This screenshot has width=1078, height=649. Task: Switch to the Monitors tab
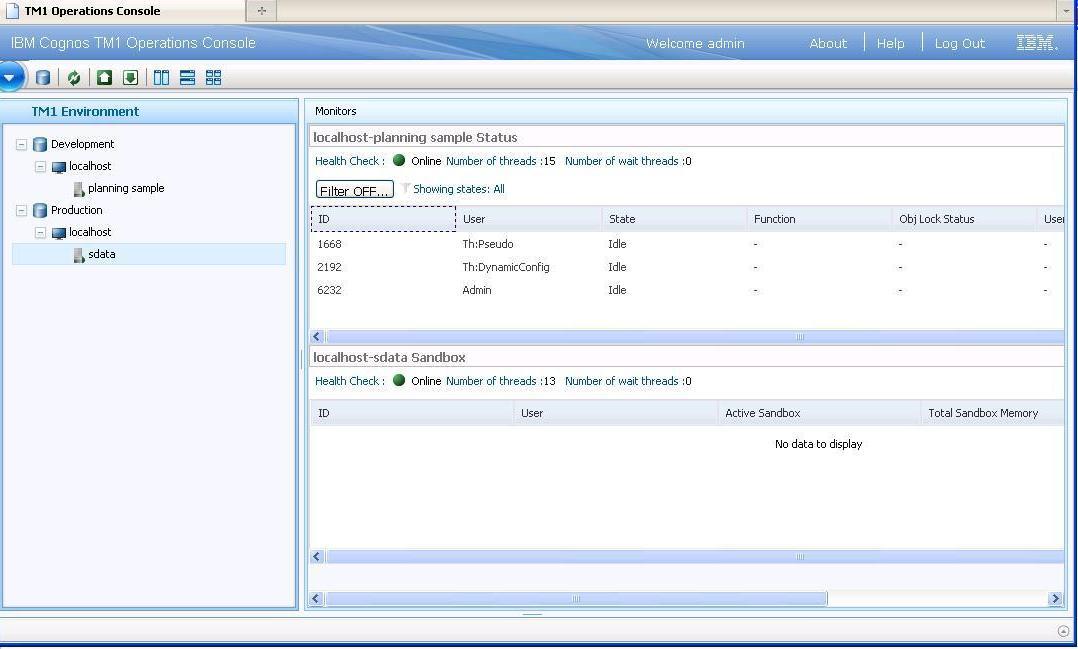[x=335, y=111]
